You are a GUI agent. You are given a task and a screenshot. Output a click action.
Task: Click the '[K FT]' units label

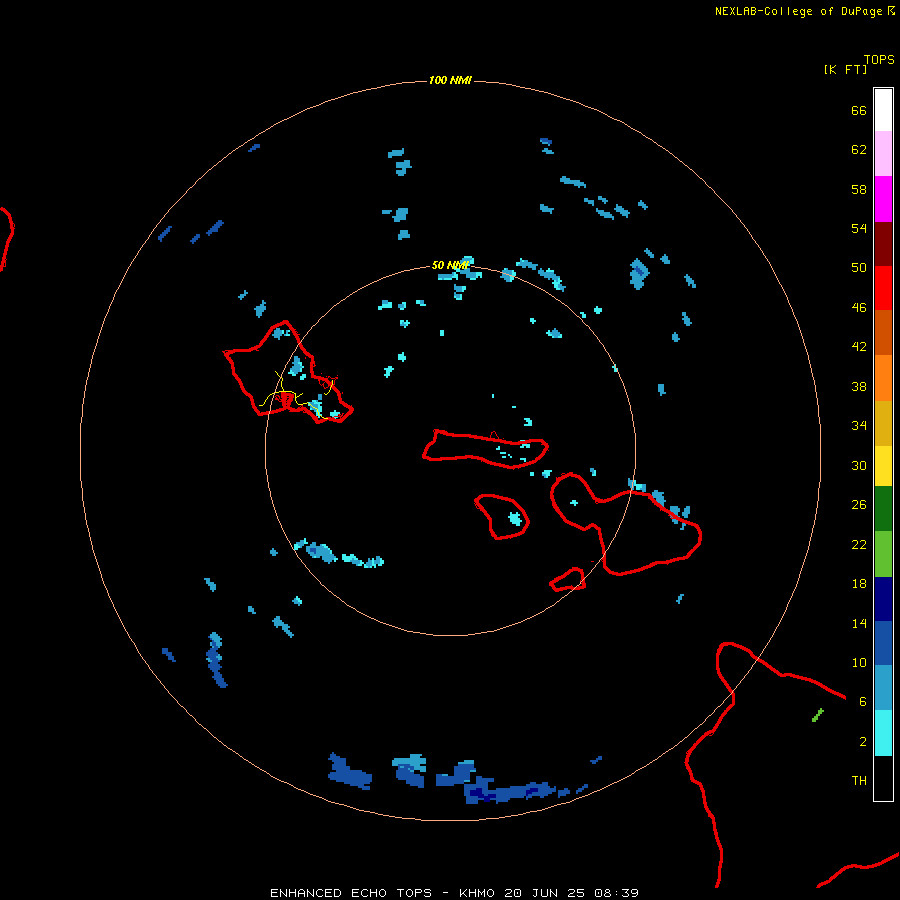coord(845,69)
